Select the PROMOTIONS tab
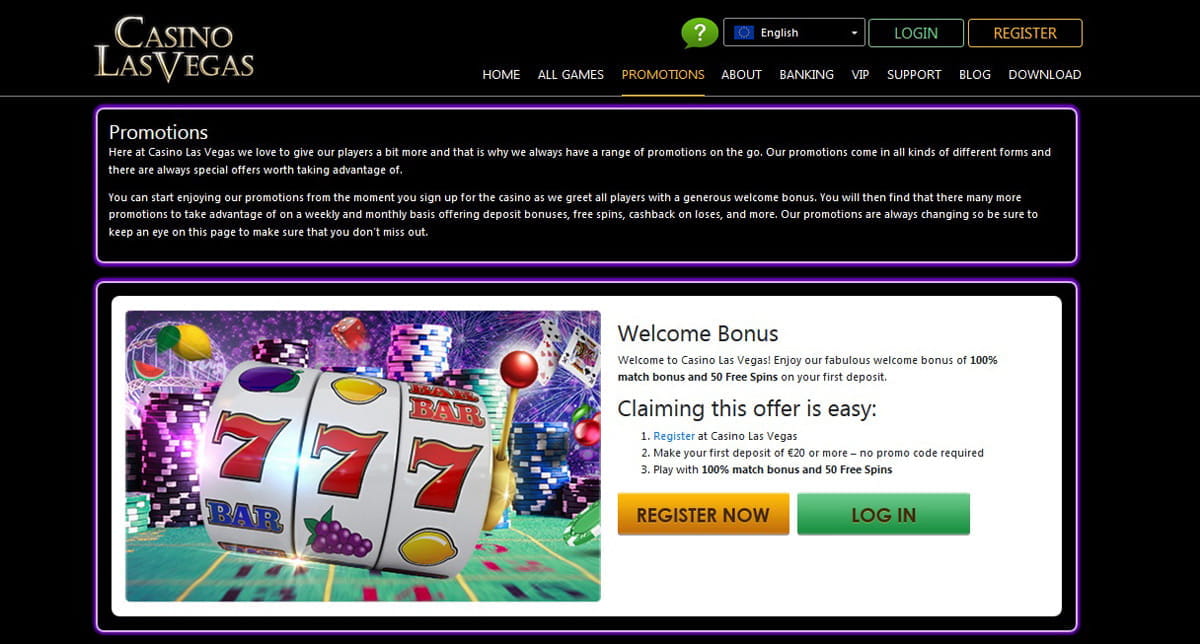 tap(663, 74)
